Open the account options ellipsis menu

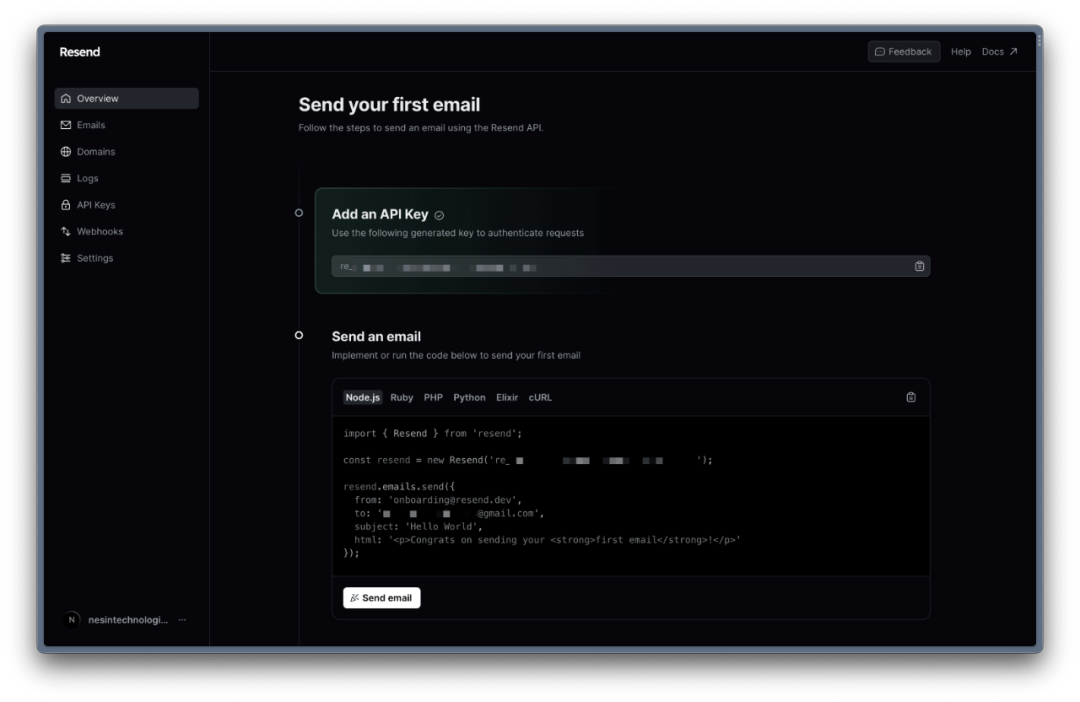pyautogui.click(x=182, y=620)
